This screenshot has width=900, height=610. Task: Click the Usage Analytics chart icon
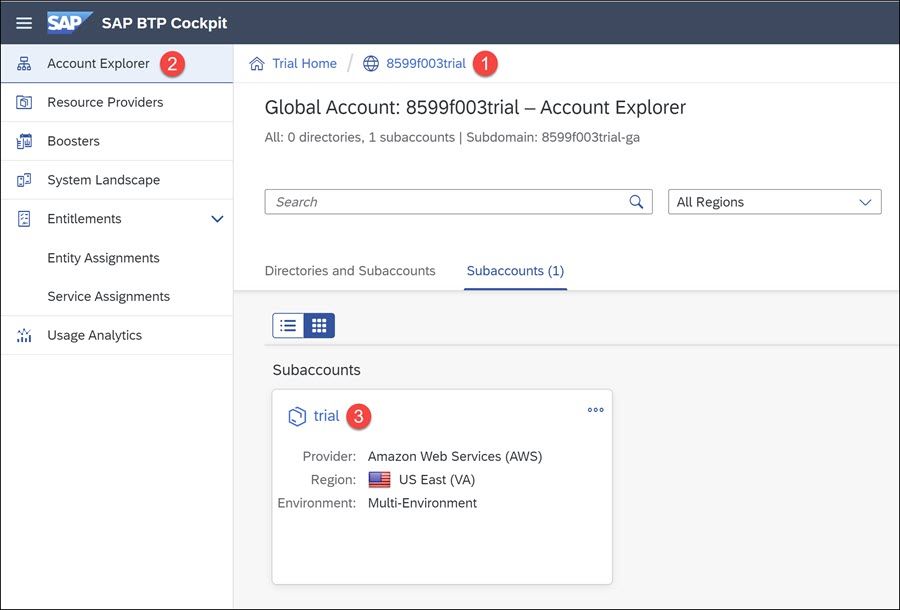24,335
